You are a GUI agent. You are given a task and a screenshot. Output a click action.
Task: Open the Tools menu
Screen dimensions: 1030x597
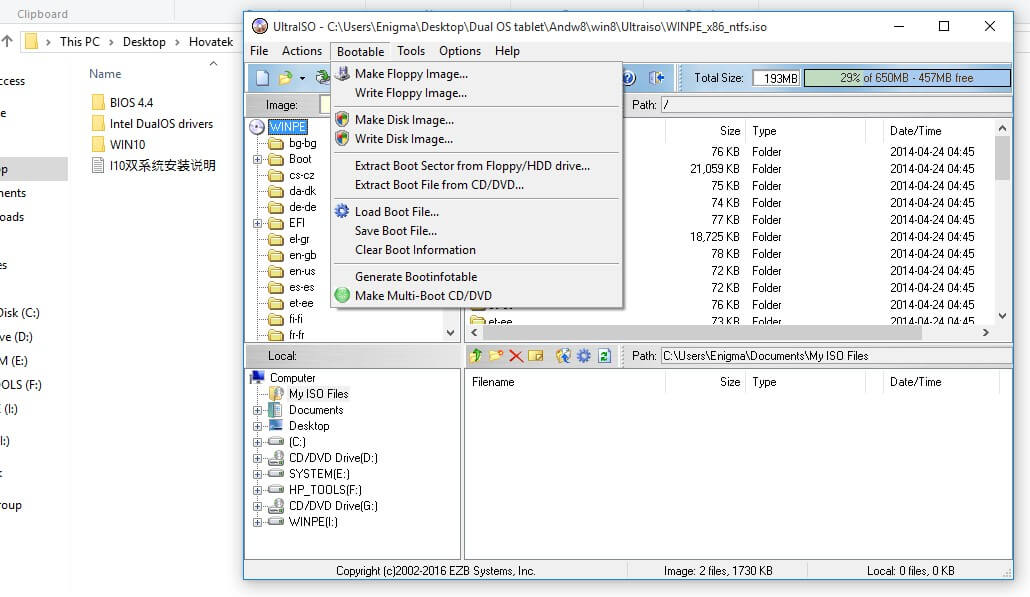[x=411, y=51]
